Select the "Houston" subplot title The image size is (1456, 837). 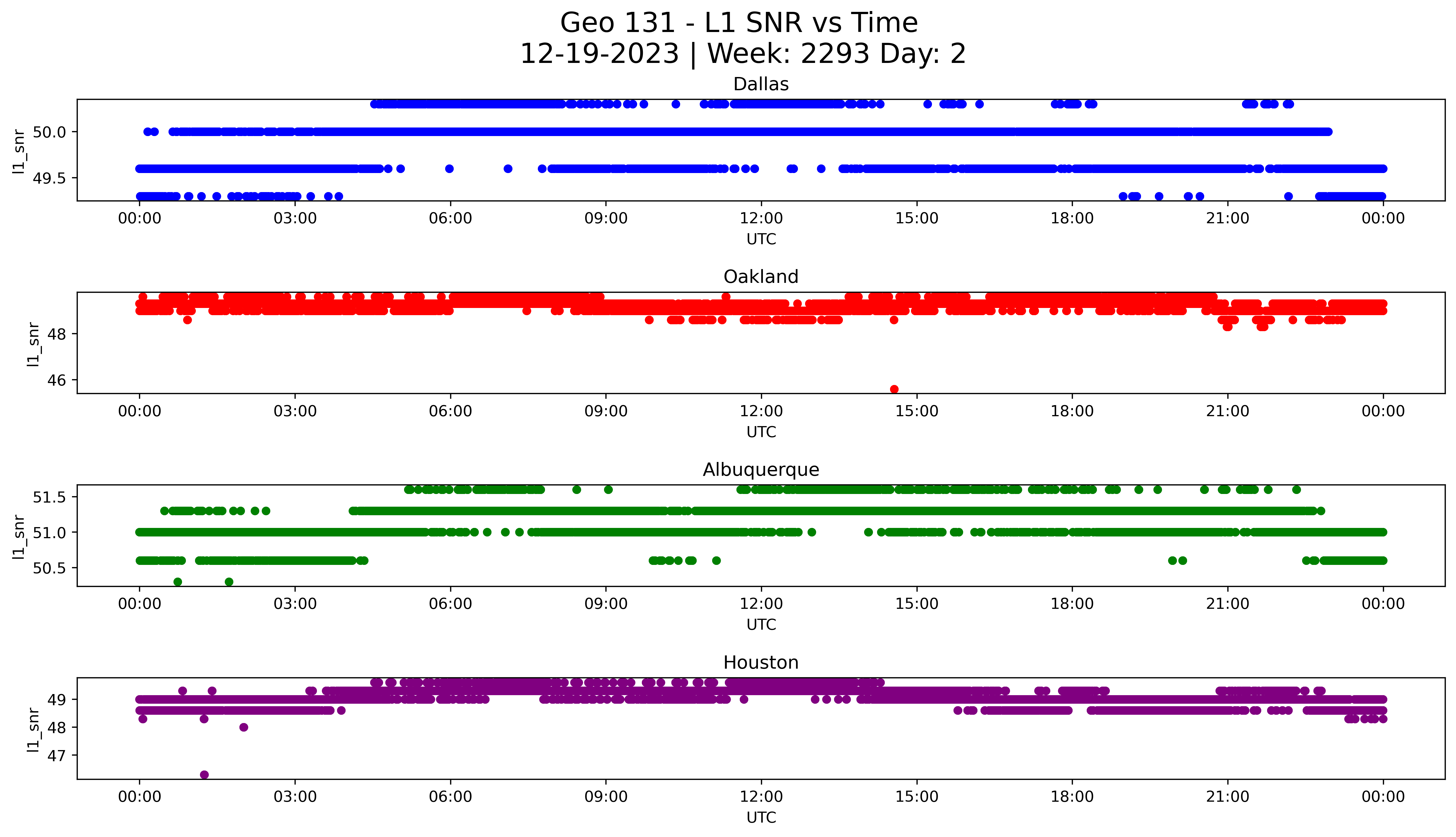coord(761,663)
